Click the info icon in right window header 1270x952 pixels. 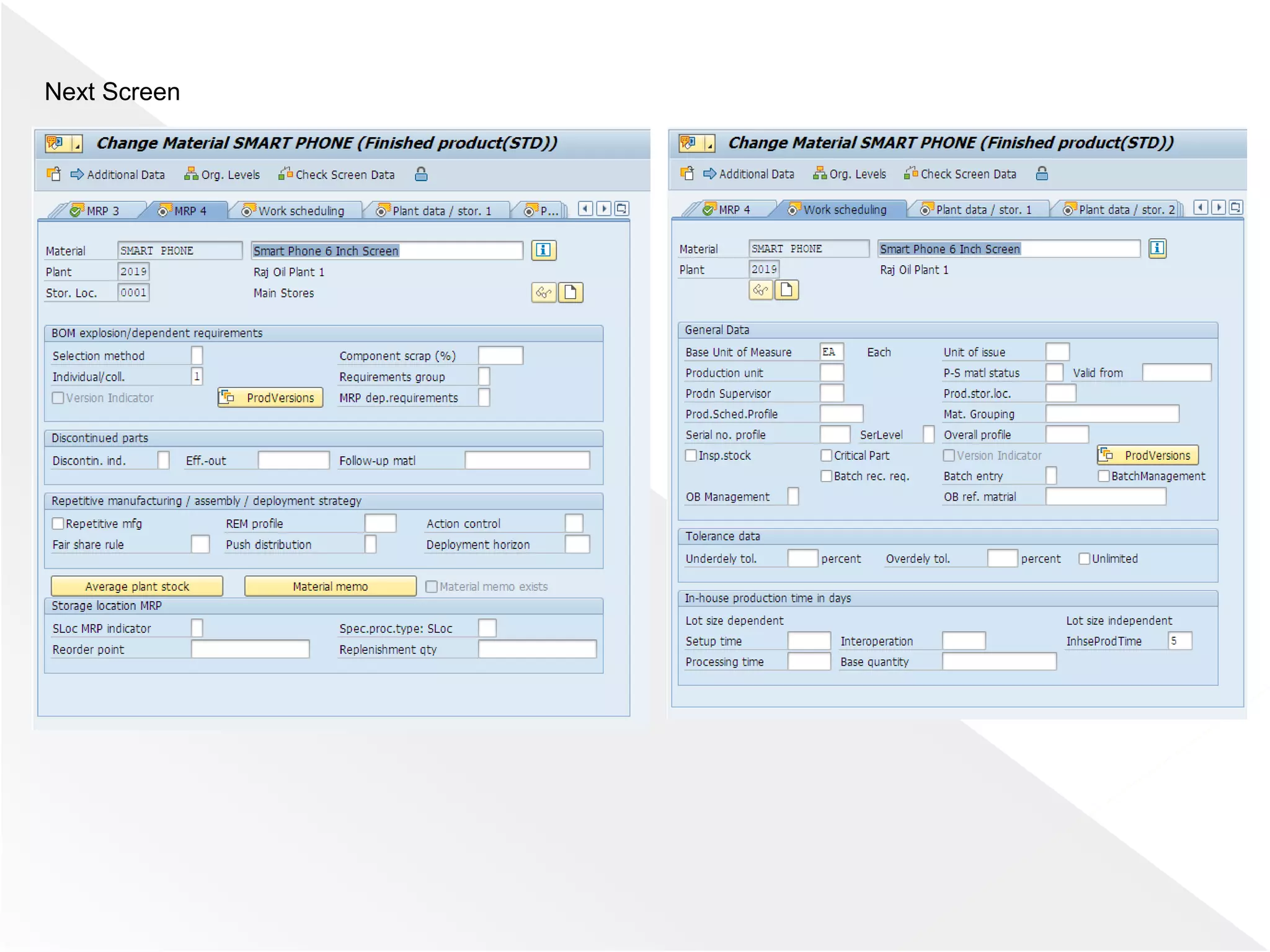tap(1157, 249)
